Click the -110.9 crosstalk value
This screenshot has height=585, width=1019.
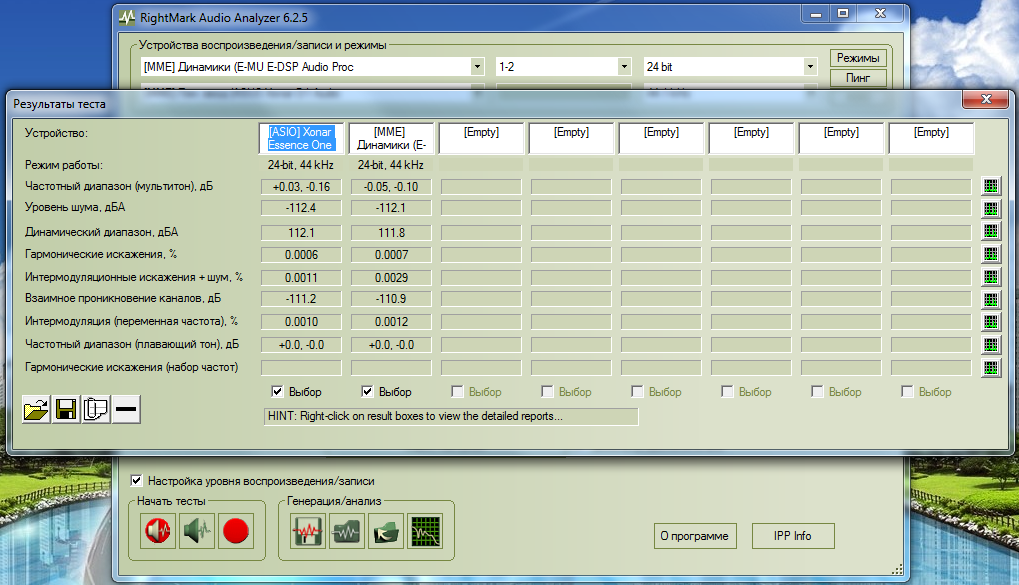point(391,299)
